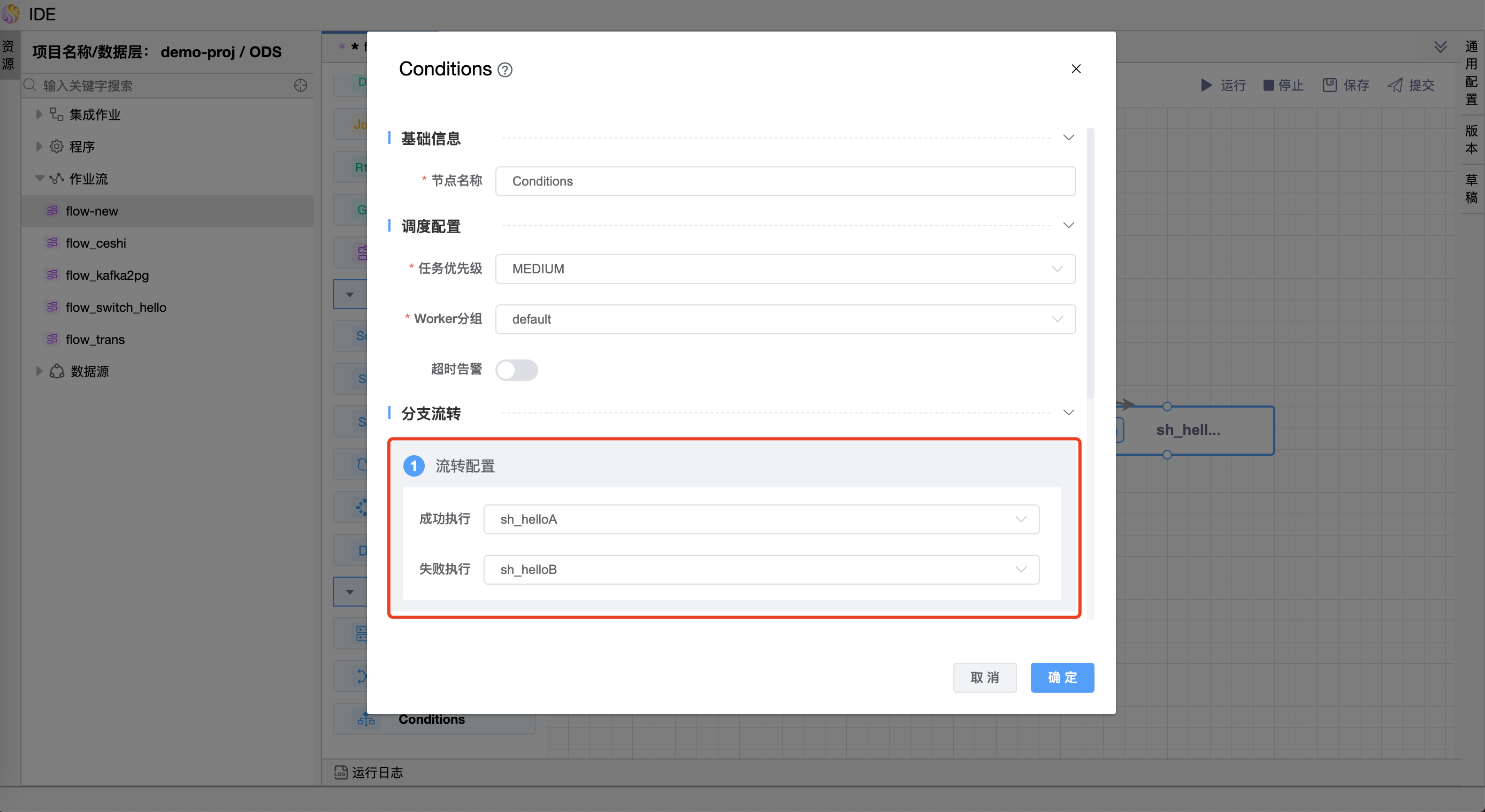Viewport: 1485px width, 812px height.
Task: Expand the 集成作业 tree node
Action: click(39, 114)
